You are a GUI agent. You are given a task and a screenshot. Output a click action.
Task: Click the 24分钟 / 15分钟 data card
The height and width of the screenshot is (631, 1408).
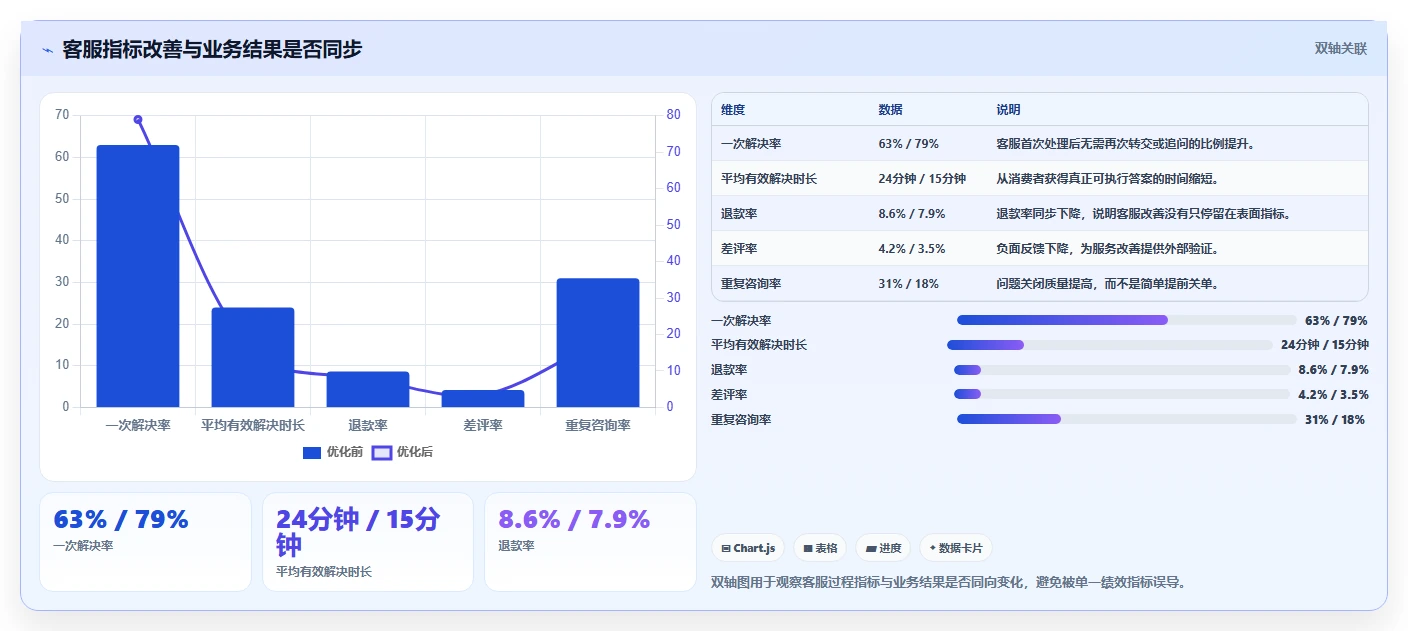[x=368, y=542]
